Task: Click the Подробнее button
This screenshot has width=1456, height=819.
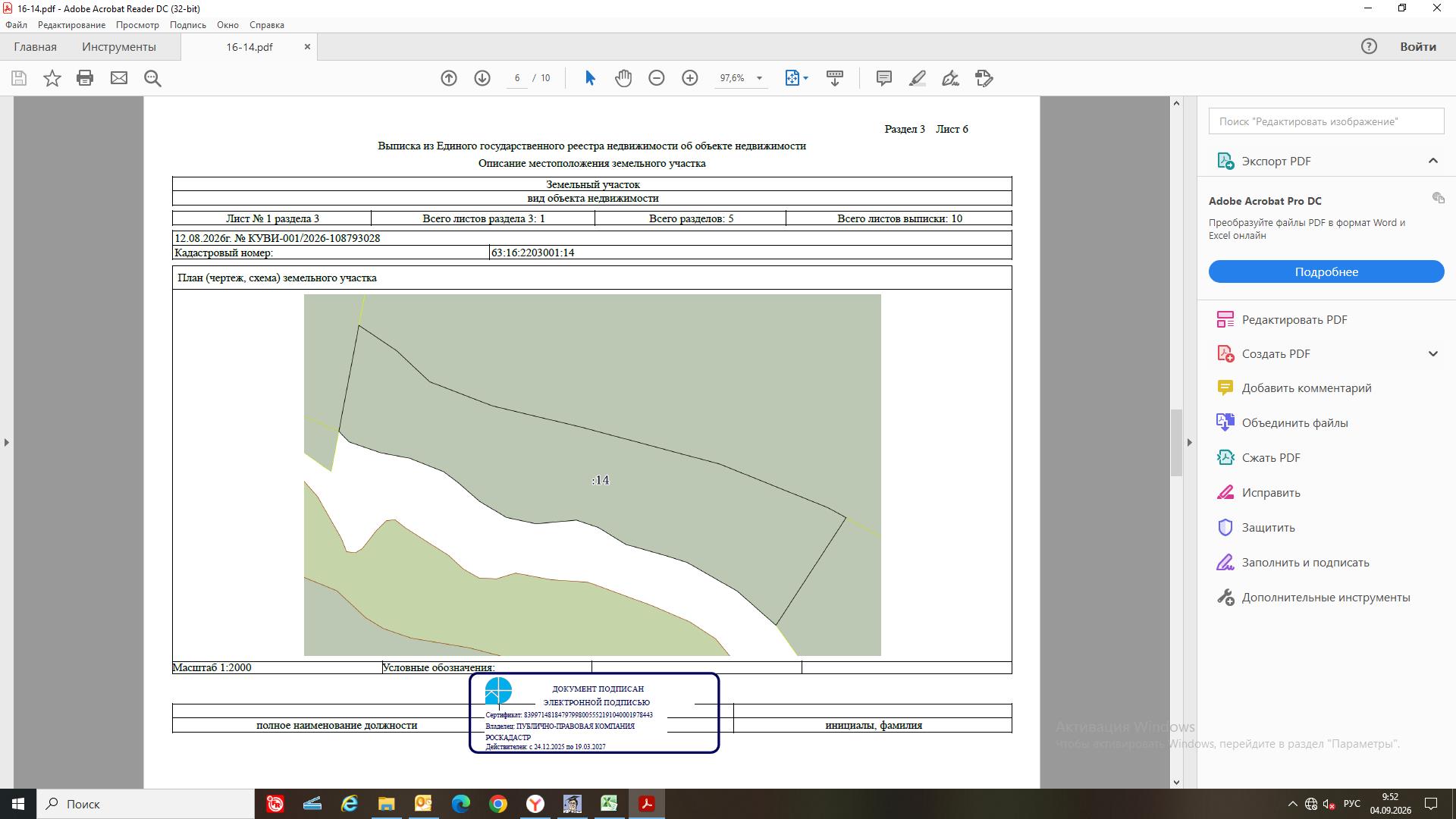Action: pos(1326,271)
